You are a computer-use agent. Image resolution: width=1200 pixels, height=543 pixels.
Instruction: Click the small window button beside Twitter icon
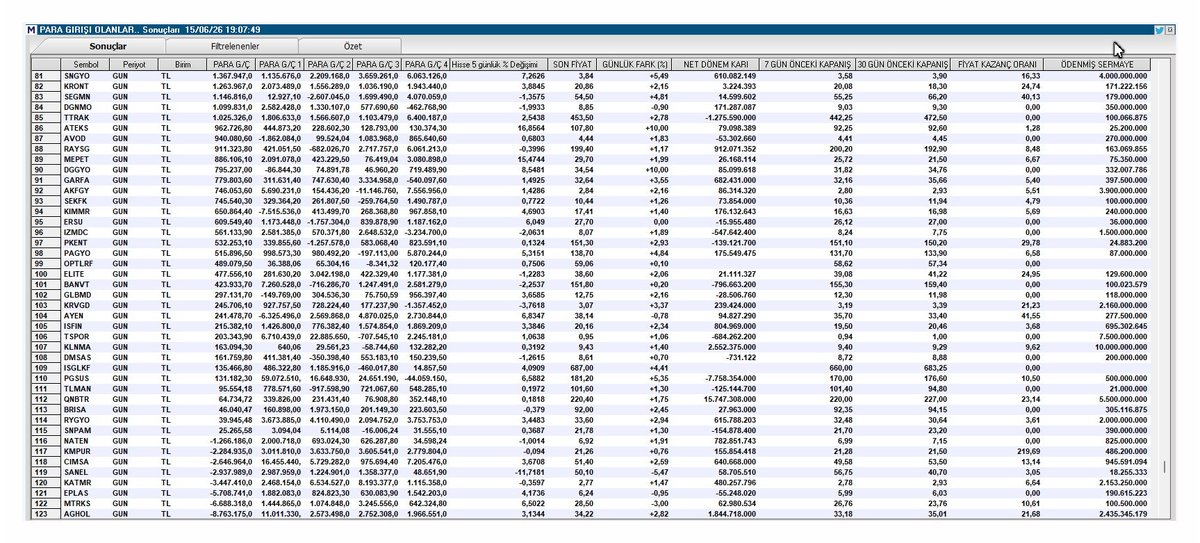pyautogui.click(x=1169, y=30)
